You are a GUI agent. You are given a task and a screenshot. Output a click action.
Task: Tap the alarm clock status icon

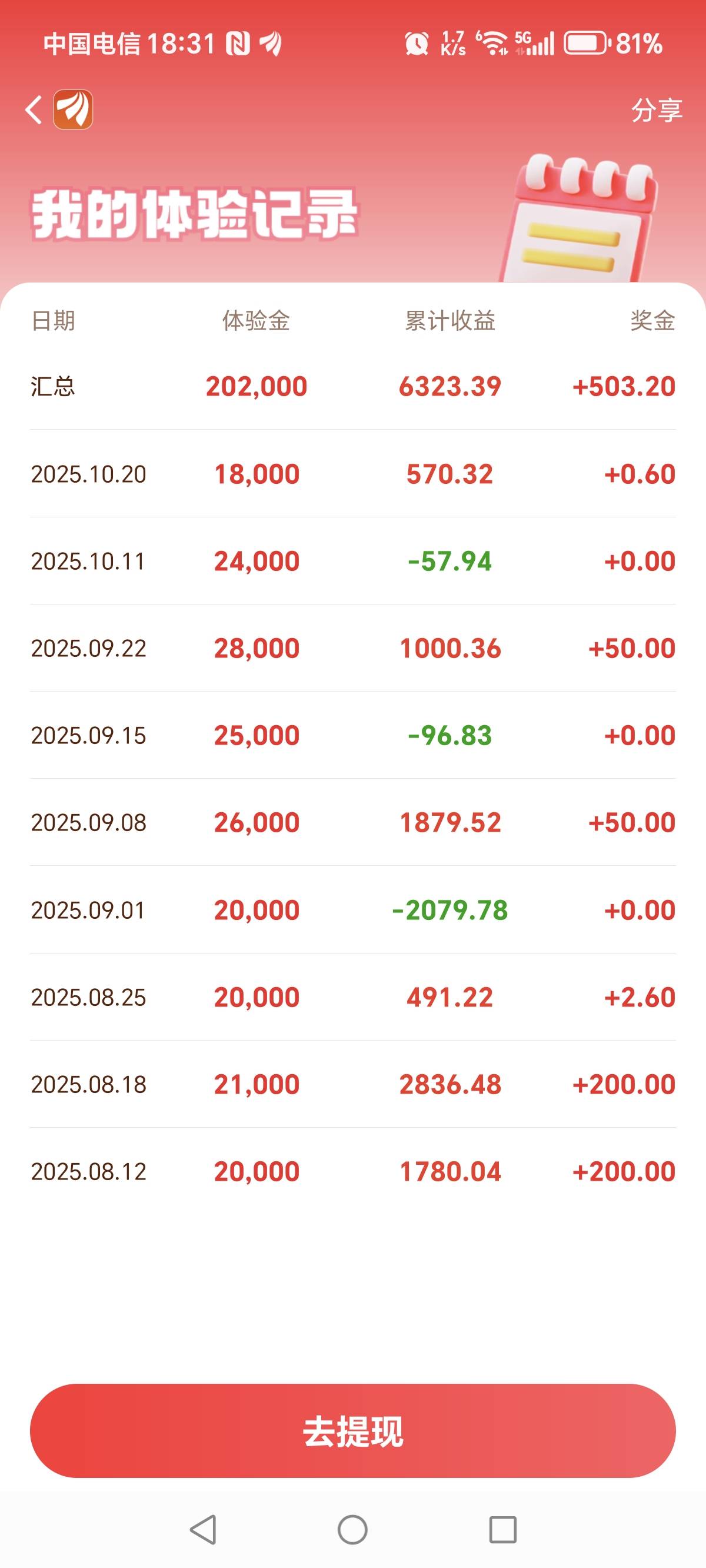(417, 44)
